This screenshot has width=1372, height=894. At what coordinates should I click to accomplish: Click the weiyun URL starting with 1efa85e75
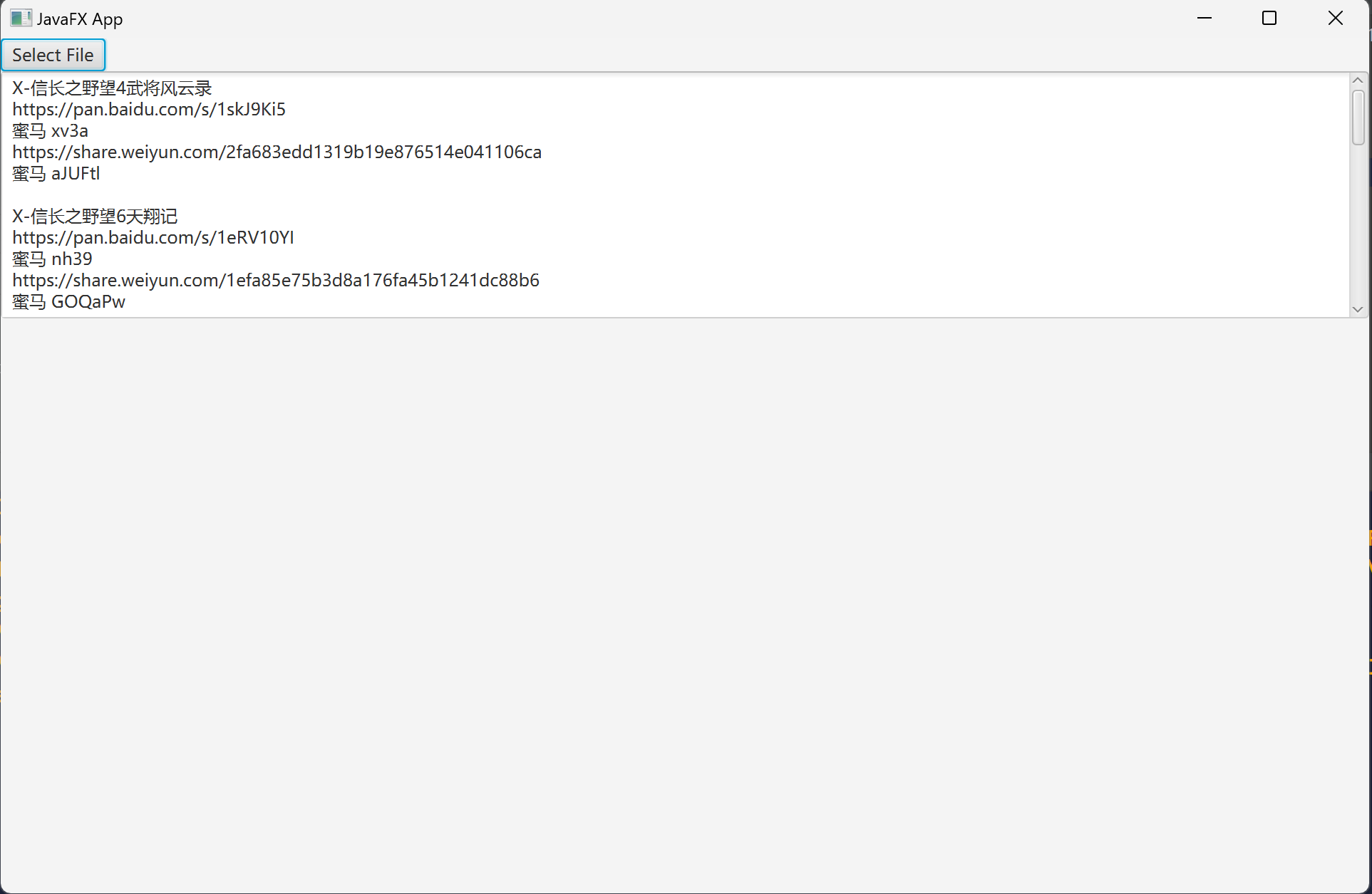pyautogui.click(x=276, y=281)
